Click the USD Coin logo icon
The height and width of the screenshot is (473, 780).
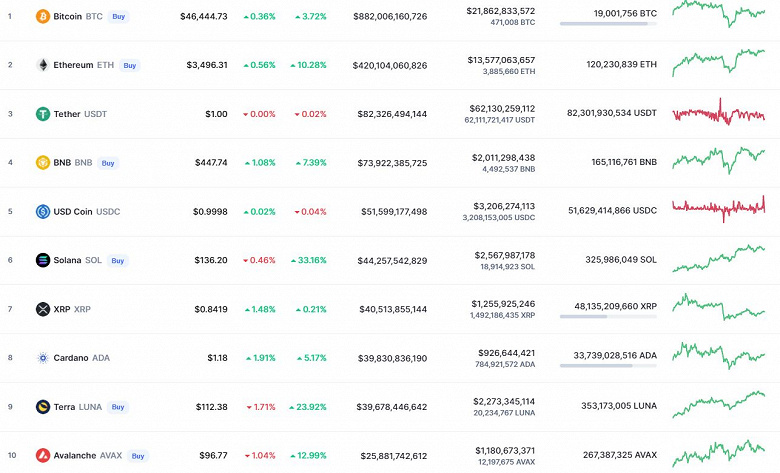tap(43, 212)
